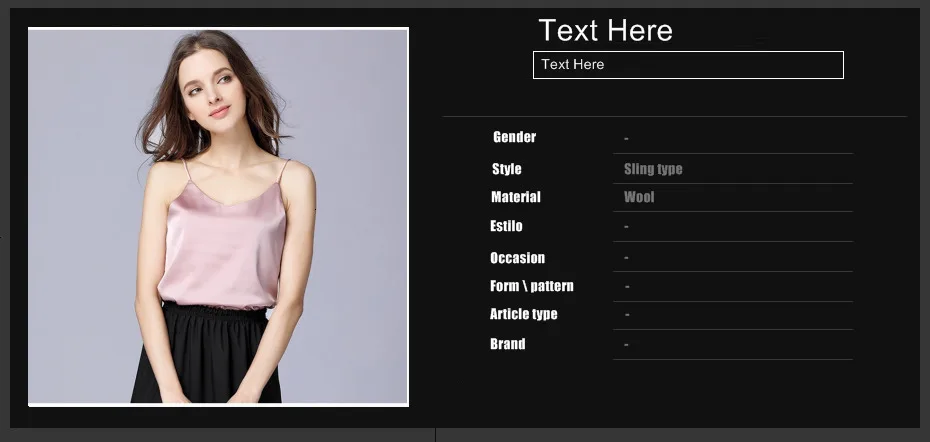Image resolution: width=930 pixels, height=442 pixels.
Task: Select the 'Article type' label
Action: coord(524,314)
